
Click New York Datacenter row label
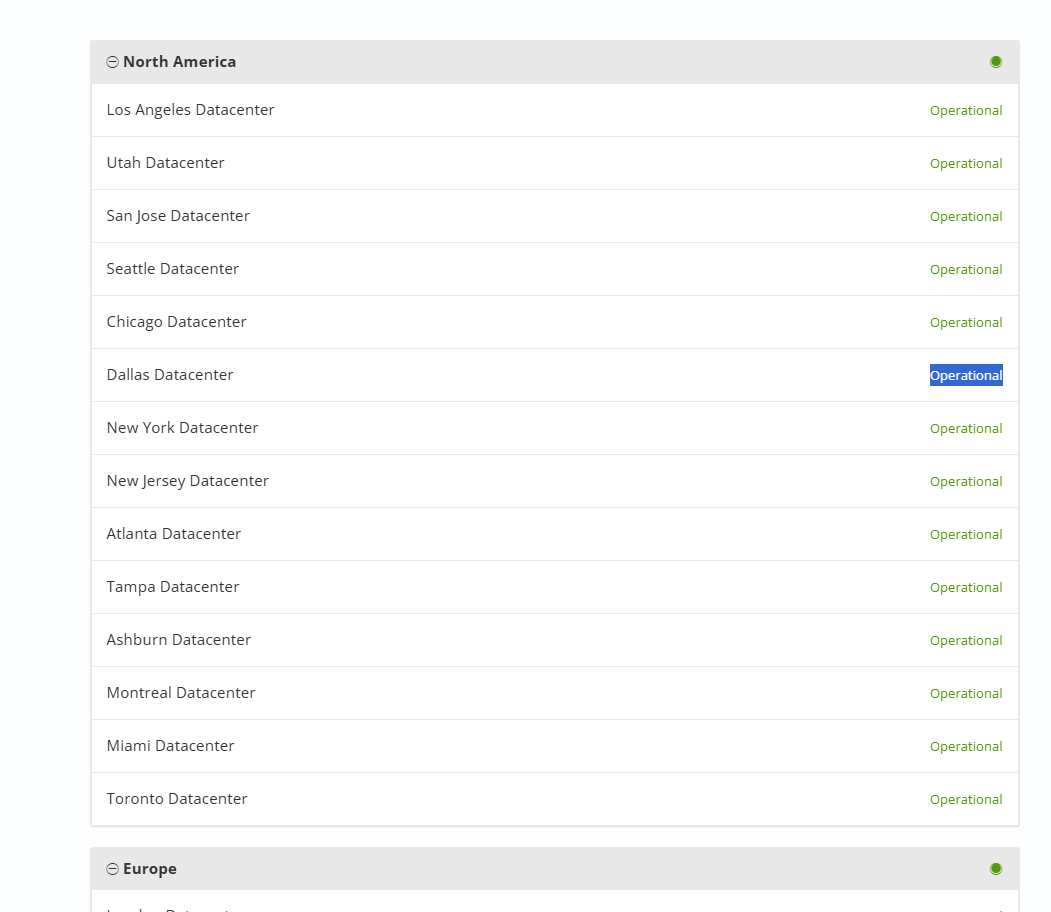tap(182, 428)
